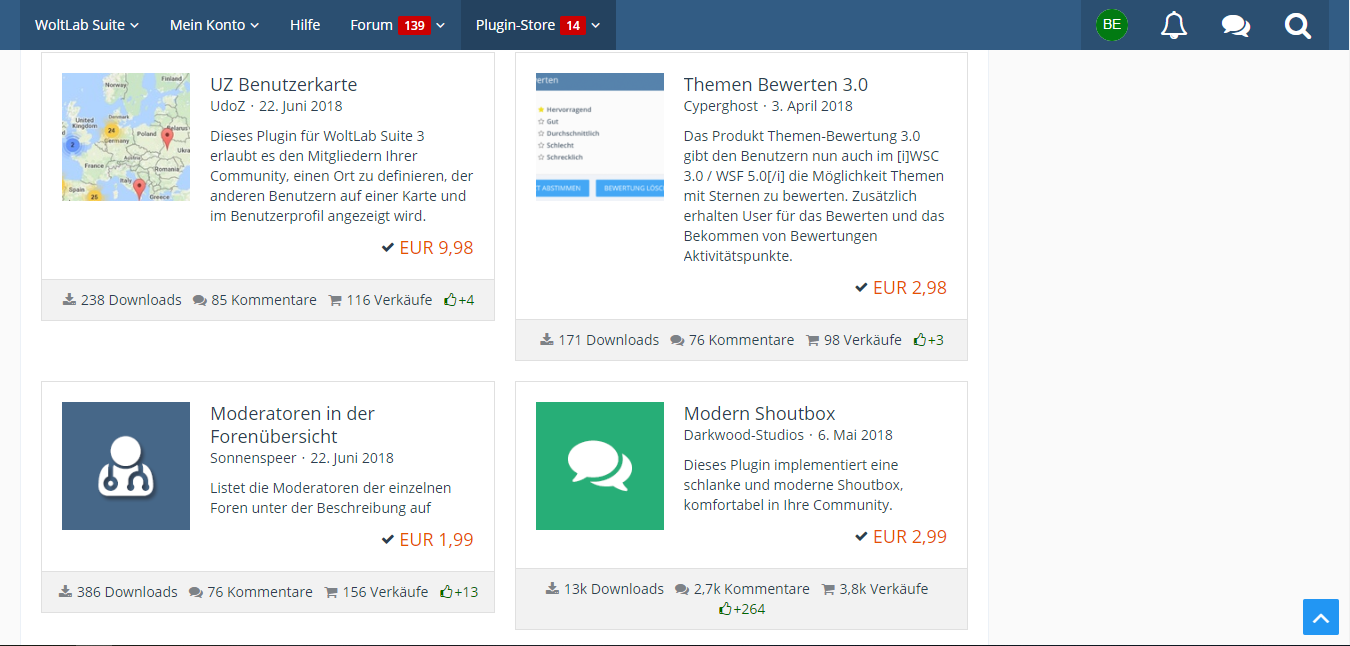
Task: Click the search magnifier icon
Action: pos(1298,25)
